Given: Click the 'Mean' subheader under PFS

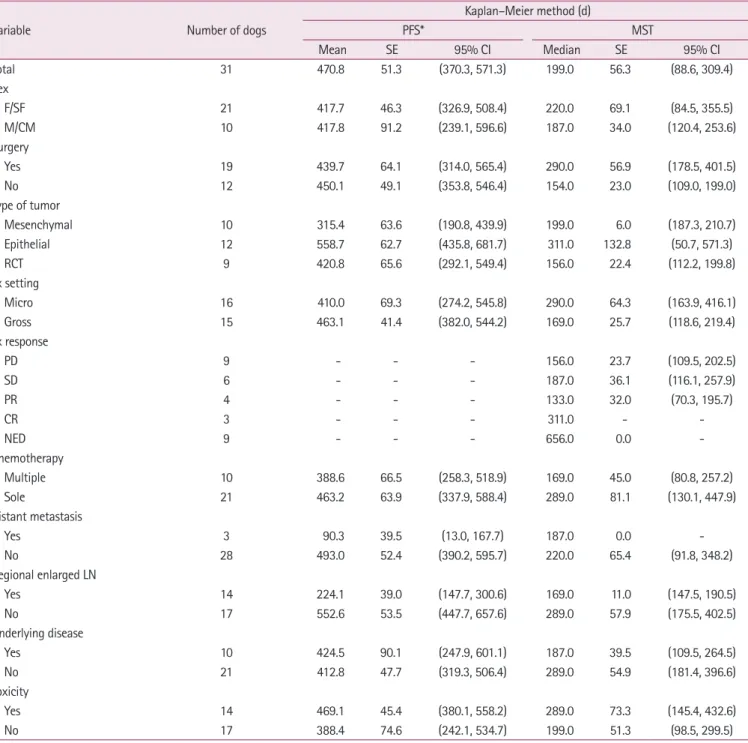Looking at the screenshot, I should click(332, 50).
